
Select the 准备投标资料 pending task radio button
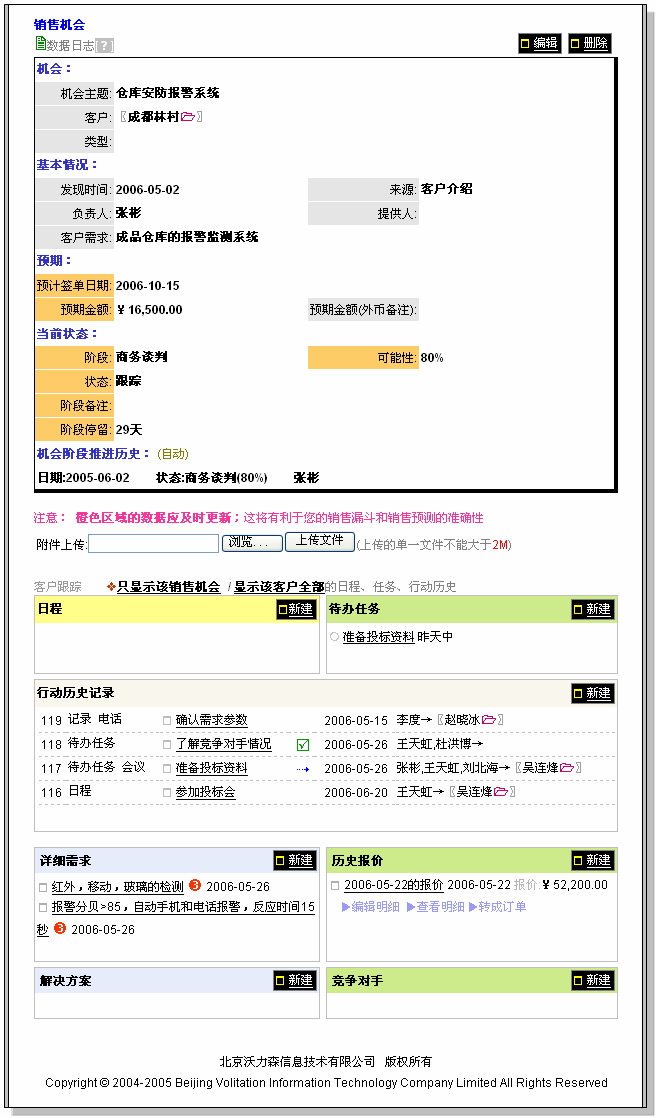click(x=334, y=637)
